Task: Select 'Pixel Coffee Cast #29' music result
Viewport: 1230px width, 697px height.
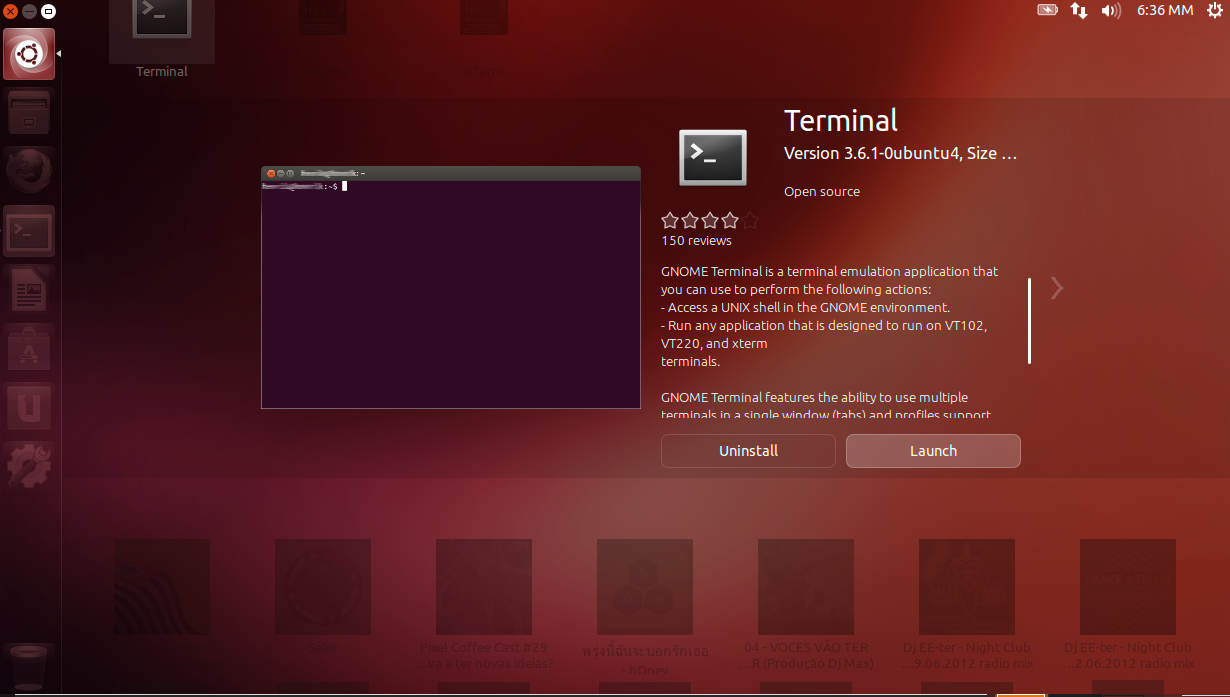Action: tap(484, 605)
